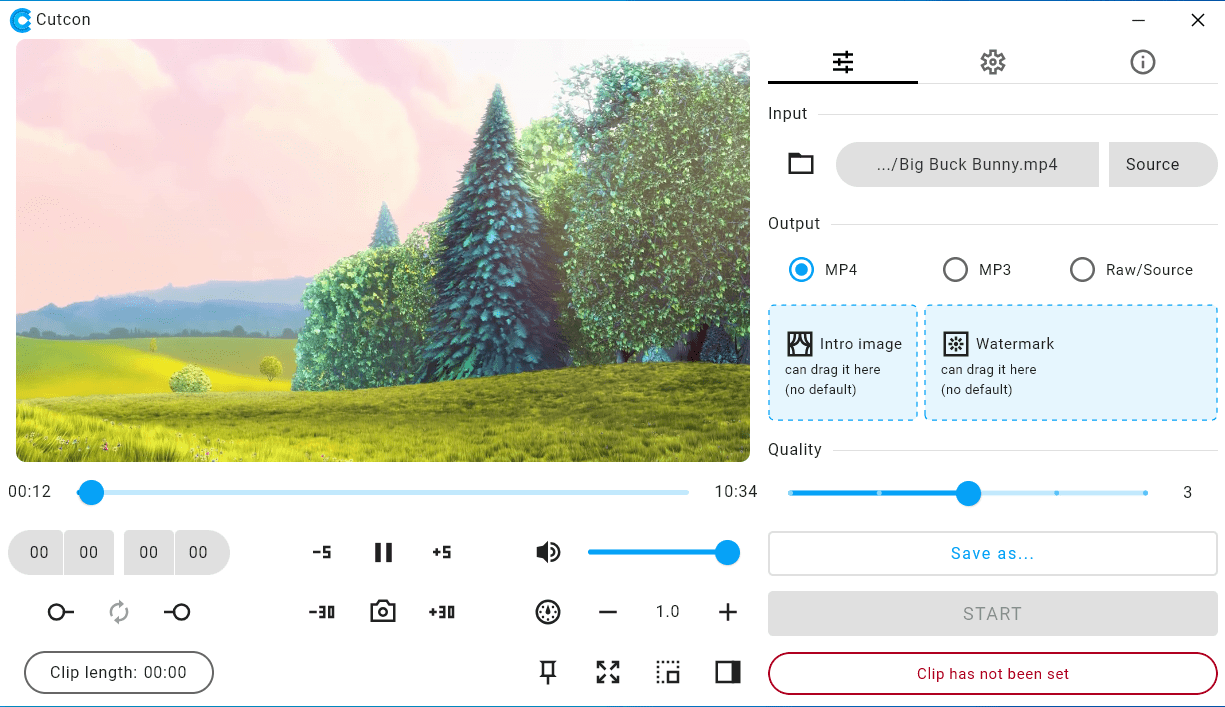Click the current time 00:12 label

[x=30, y=492]
